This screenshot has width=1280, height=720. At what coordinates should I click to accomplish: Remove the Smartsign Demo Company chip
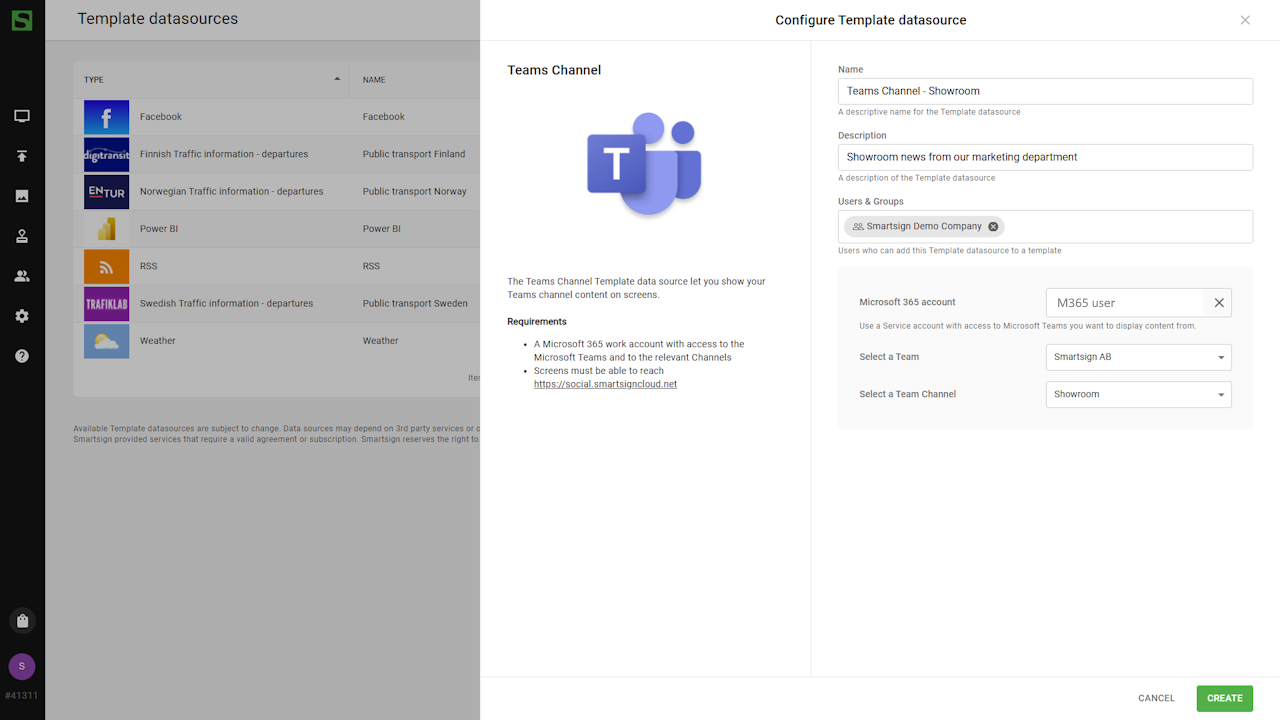point(993,227)
